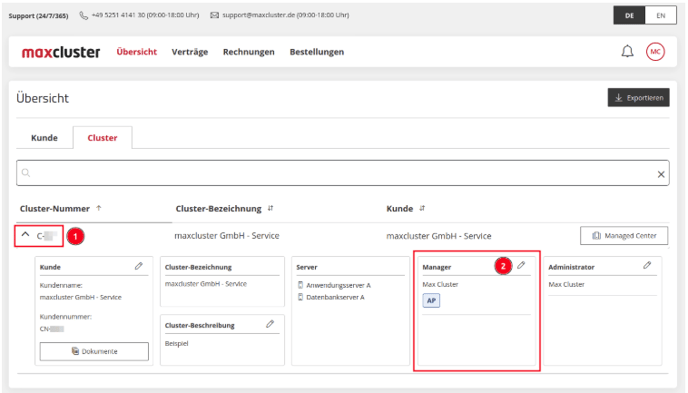The height and width of the screenshot is (393, 688).
Task: Edit the Kunde card with pencil icon
Action: (x=139, y=266)
